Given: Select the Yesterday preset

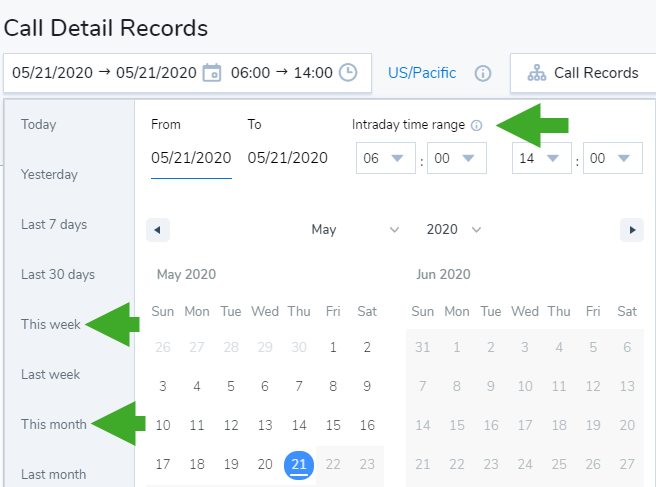Looking at the screenshot, I should [x=49, y=174].
